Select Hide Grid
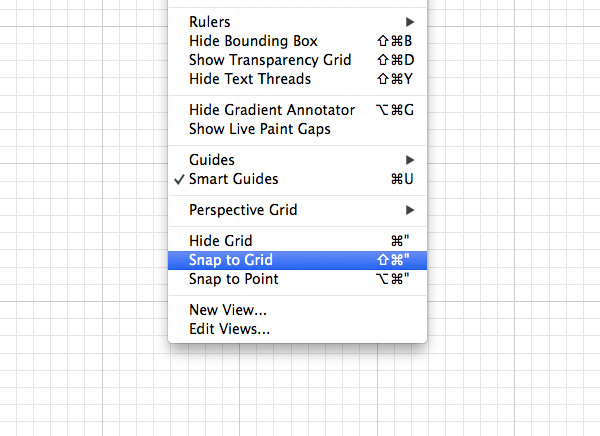The image size is (600, 436). (x=221, y=241)
